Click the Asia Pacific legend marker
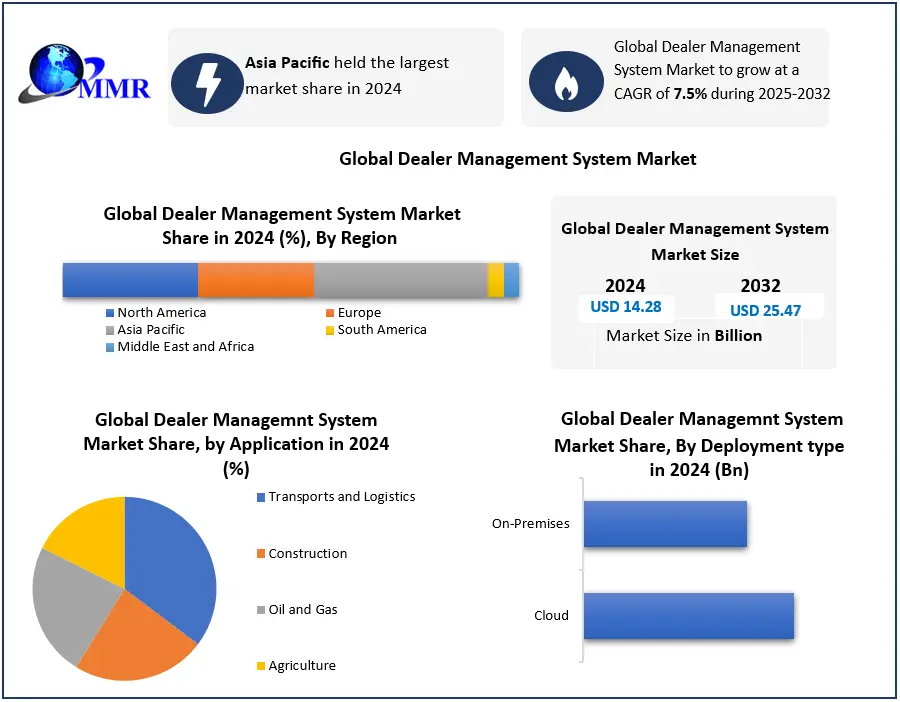The height and width of the screenshot is (702, 900). pos(110,330)
